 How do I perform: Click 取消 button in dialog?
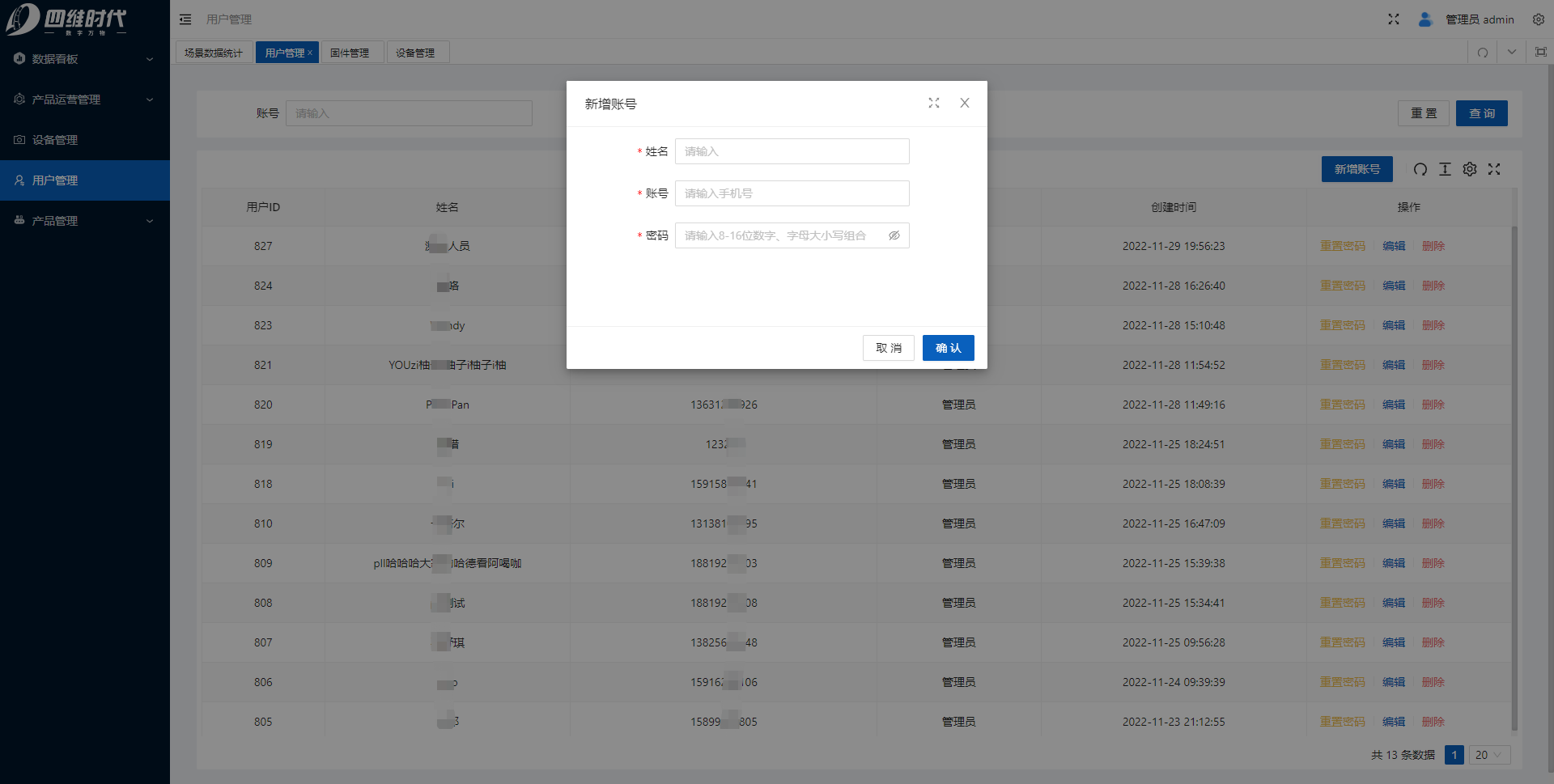[888, 348]
